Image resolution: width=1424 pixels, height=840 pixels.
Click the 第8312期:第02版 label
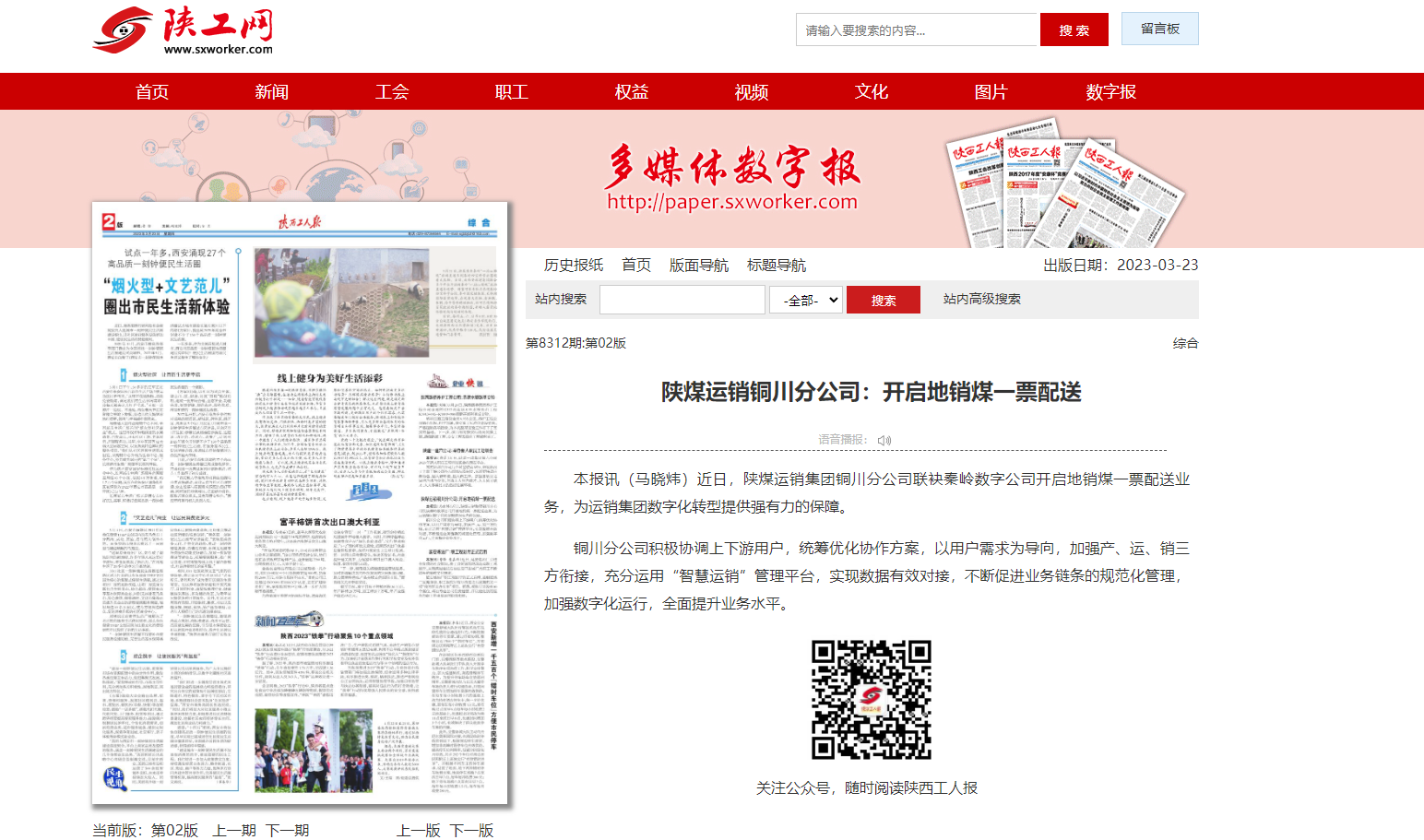576,343
